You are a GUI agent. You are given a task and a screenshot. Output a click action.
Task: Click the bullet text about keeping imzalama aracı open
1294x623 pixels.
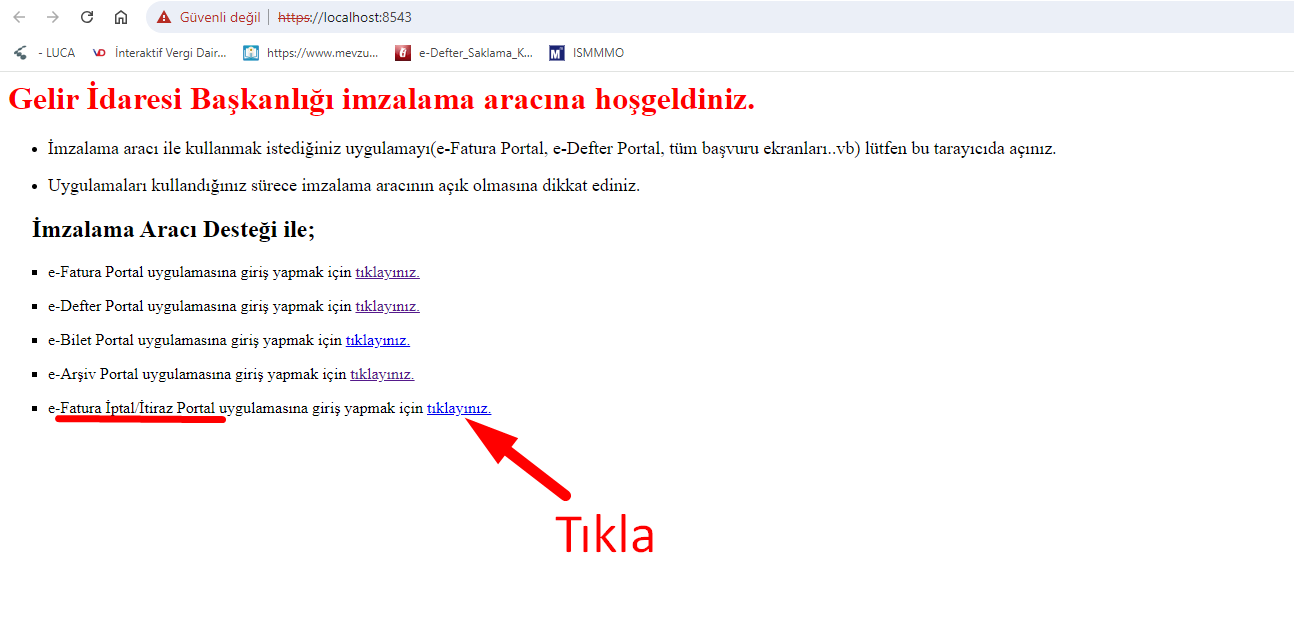point(343,185)
